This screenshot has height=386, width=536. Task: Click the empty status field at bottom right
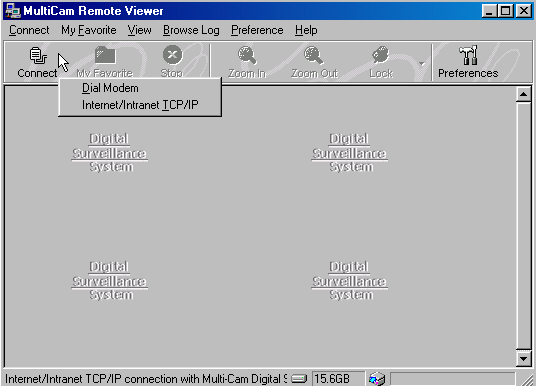(x=452, y=379)
